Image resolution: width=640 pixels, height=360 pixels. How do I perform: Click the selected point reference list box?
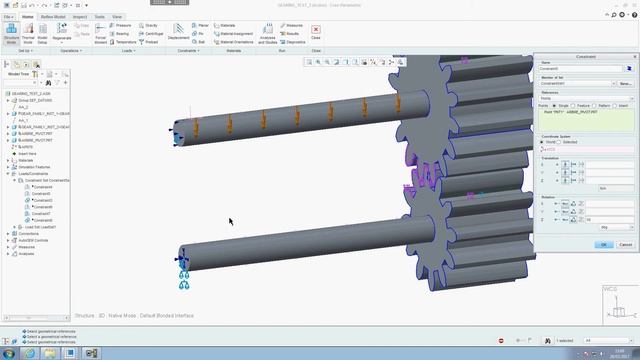coord(587,120)
